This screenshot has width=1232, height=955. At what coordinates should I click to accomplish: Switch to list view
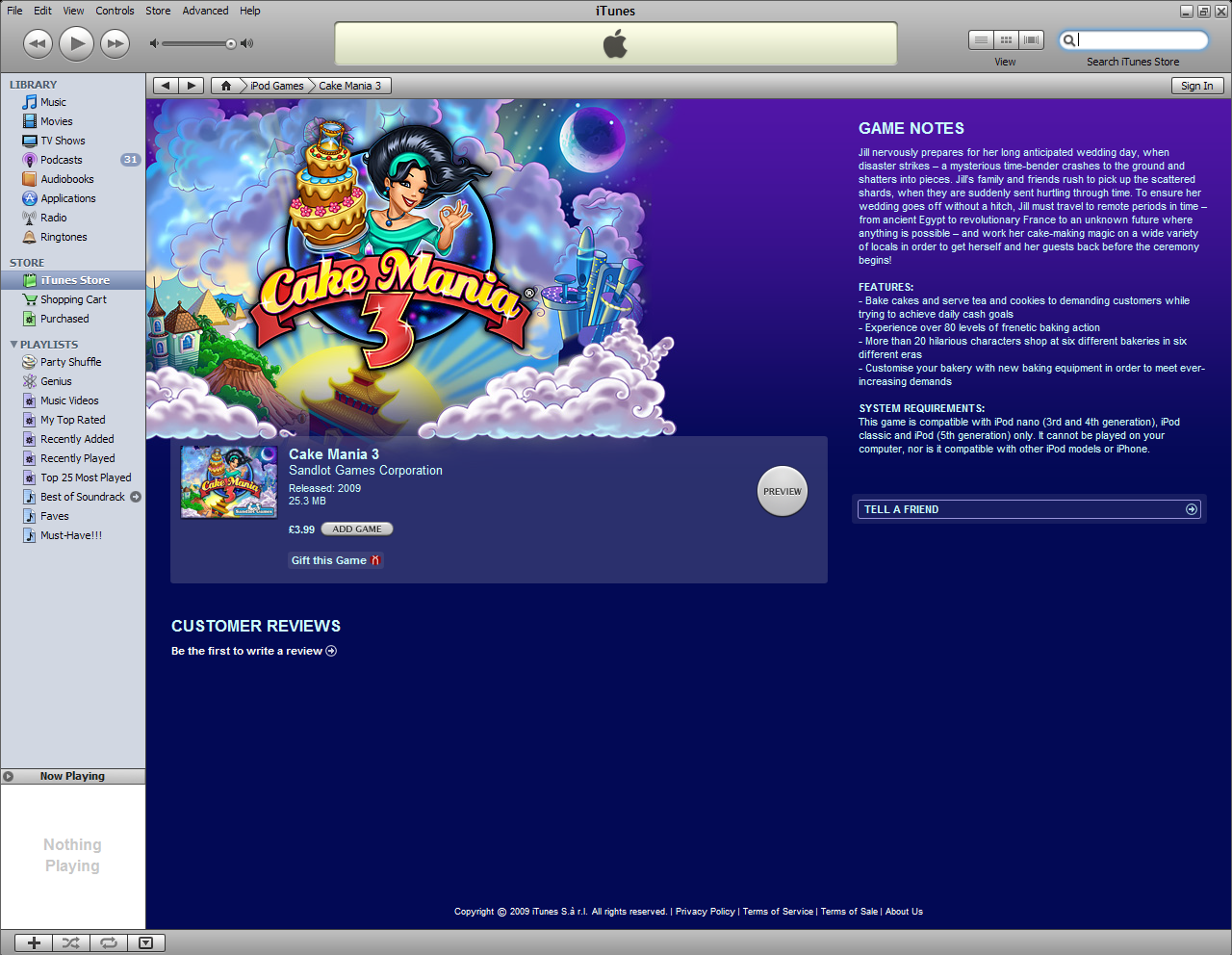click(981, 39)
